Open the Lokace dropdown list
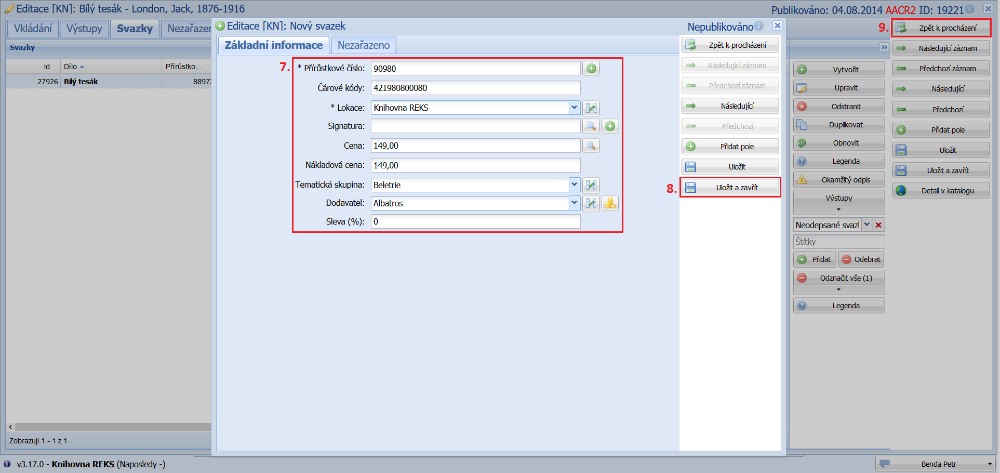This screenshot has height=473, width=1000. pyautogui.click(x=574, y=107)
